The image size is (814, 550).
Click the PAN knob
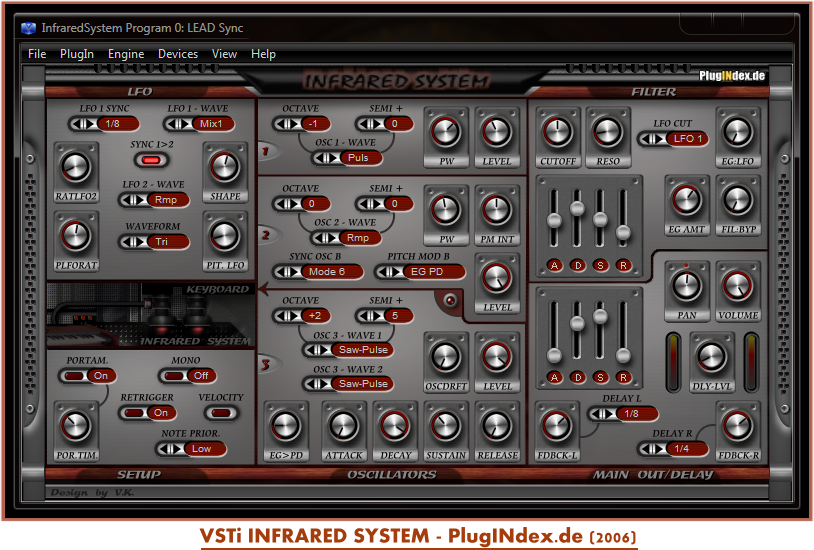click(x=686, y=287)
